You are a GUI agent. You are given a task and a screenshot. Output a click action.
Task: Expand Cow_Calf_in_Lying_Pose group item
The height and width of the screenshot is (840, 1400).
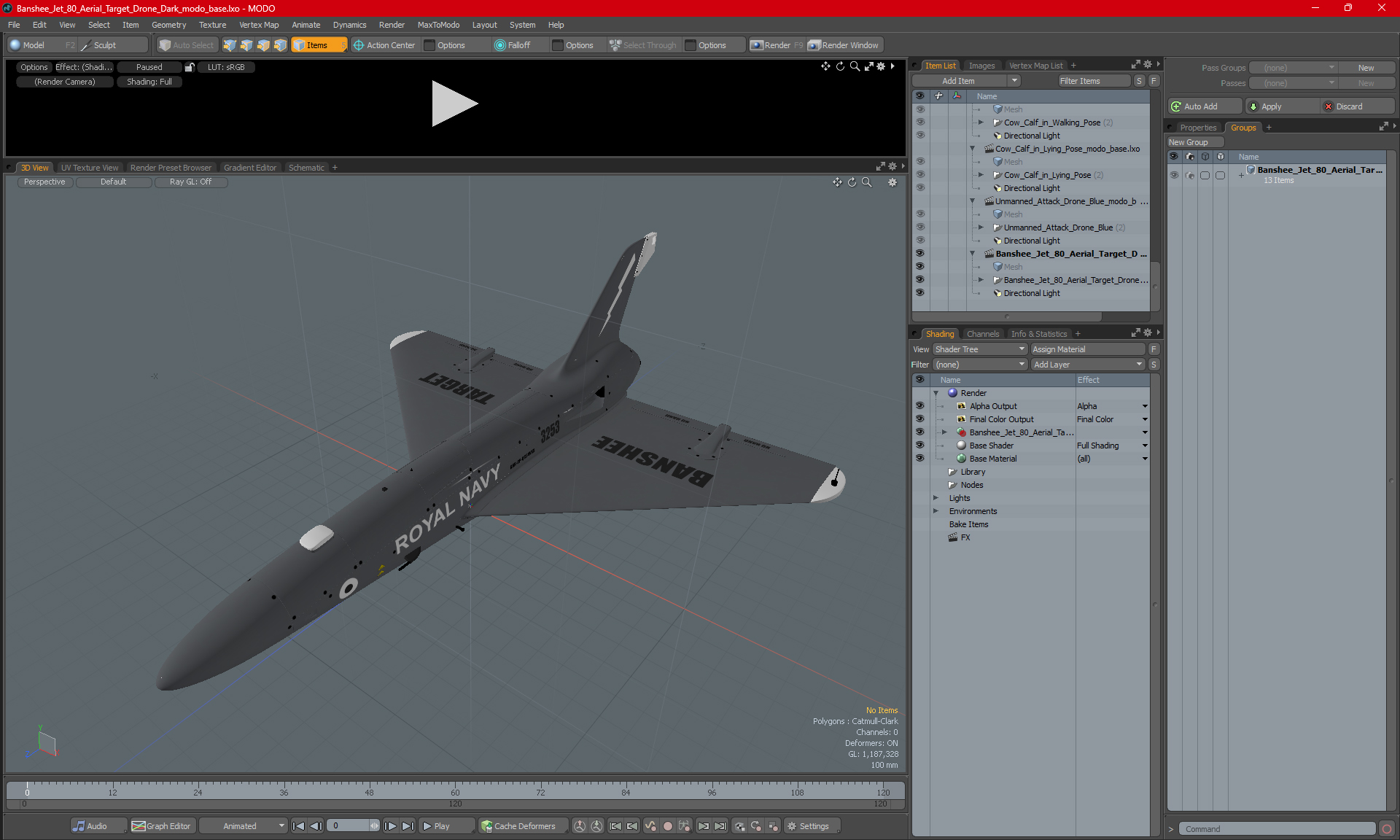click(x=981, y=175)
